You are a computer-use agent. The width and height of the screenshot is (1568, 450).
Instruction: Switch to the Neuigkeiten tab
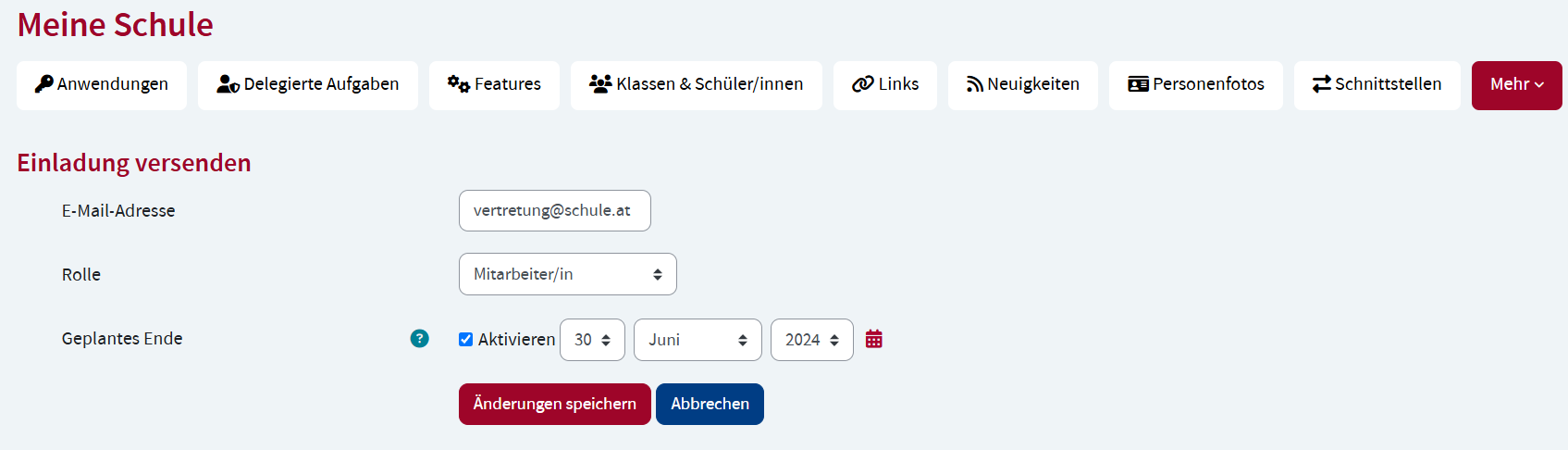(1023, 85)
